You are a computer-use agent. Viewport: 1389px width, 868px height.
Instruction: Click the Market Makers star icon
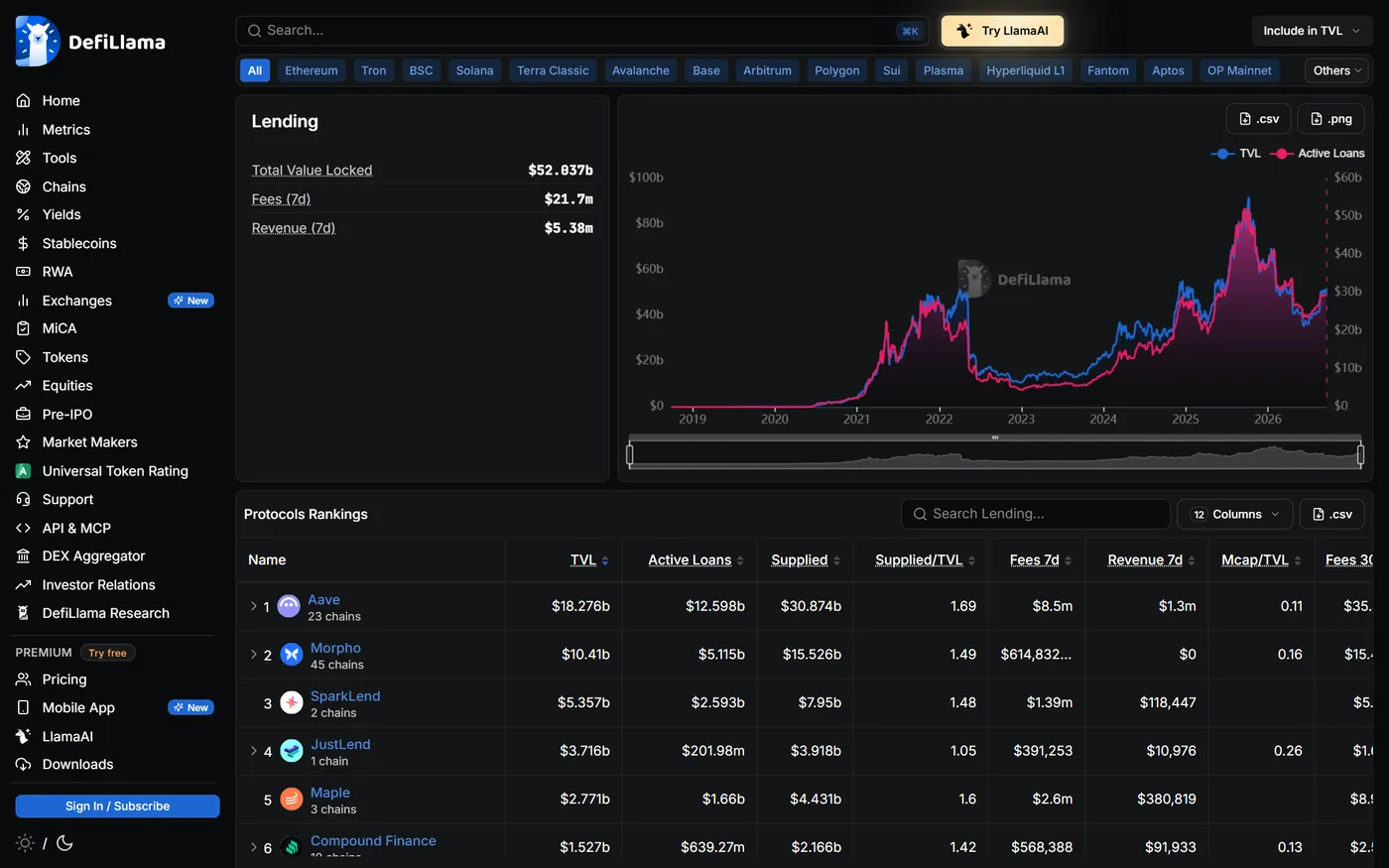[24, 442]
